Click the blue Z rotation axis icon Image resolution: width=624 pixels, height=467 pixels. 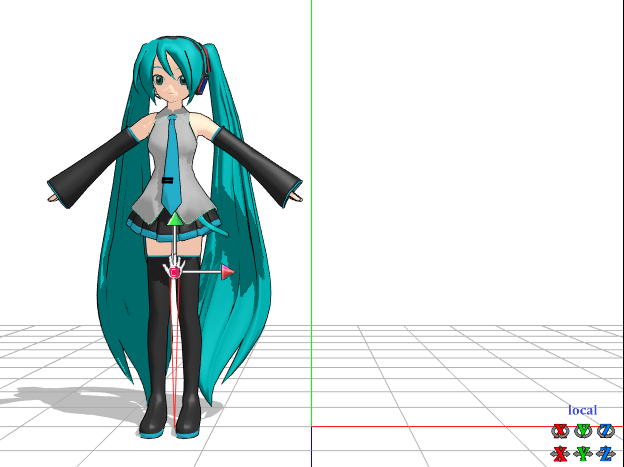coord(606,431)
